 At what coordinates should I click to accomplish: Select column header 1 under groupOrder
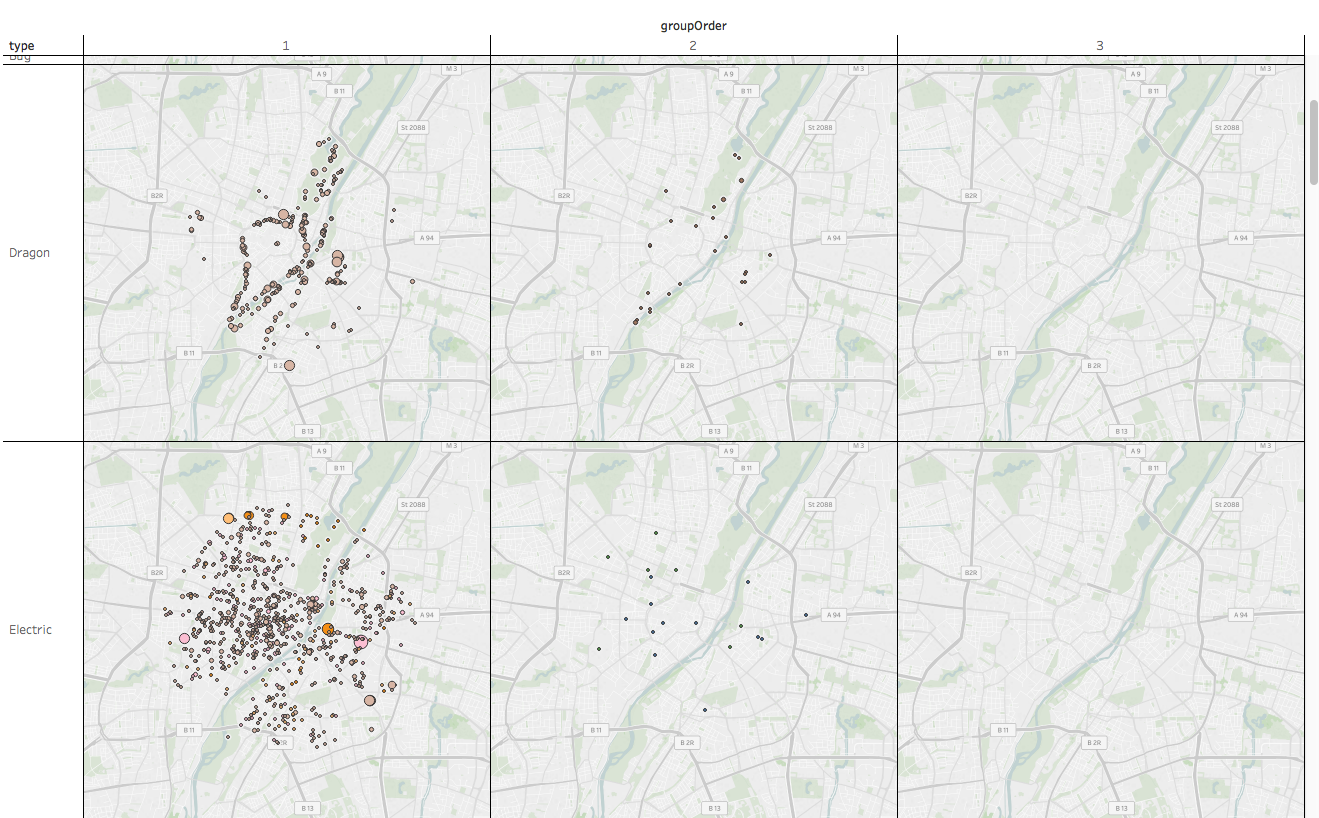286,46
